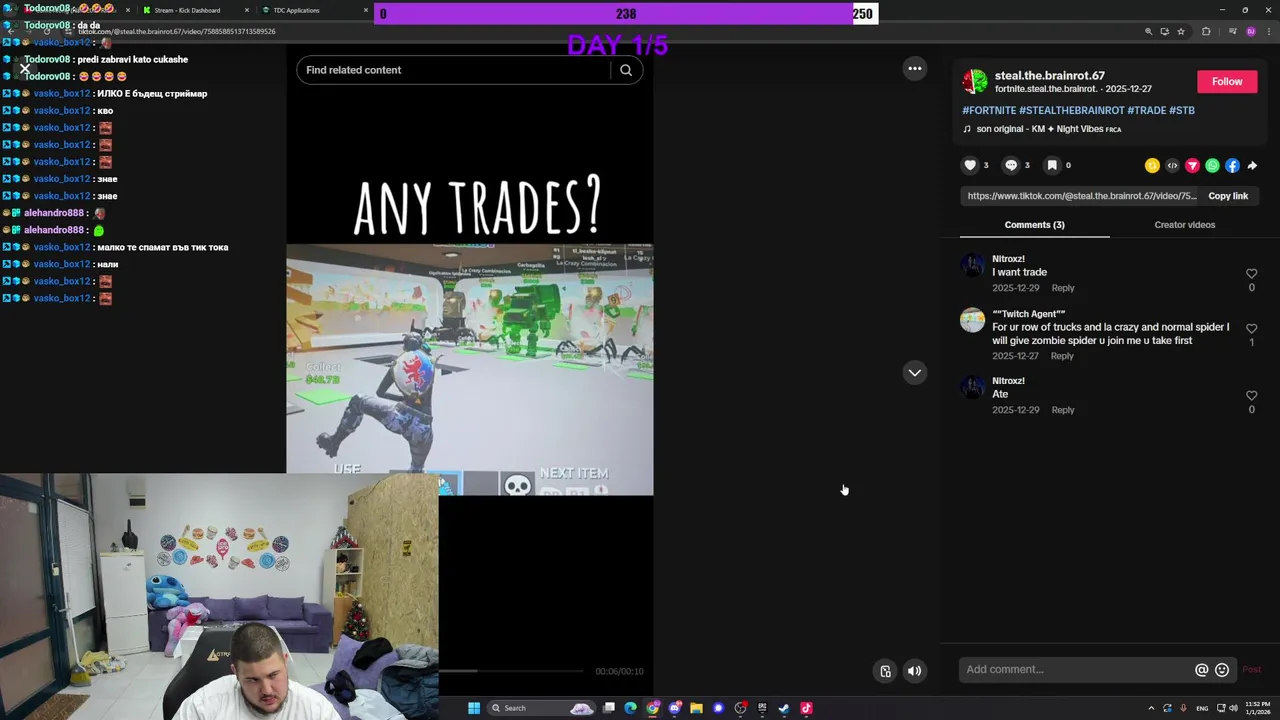The image size is (1280, 720).
Task: Open the browser extensions icon
Action: click(1206, 32)
